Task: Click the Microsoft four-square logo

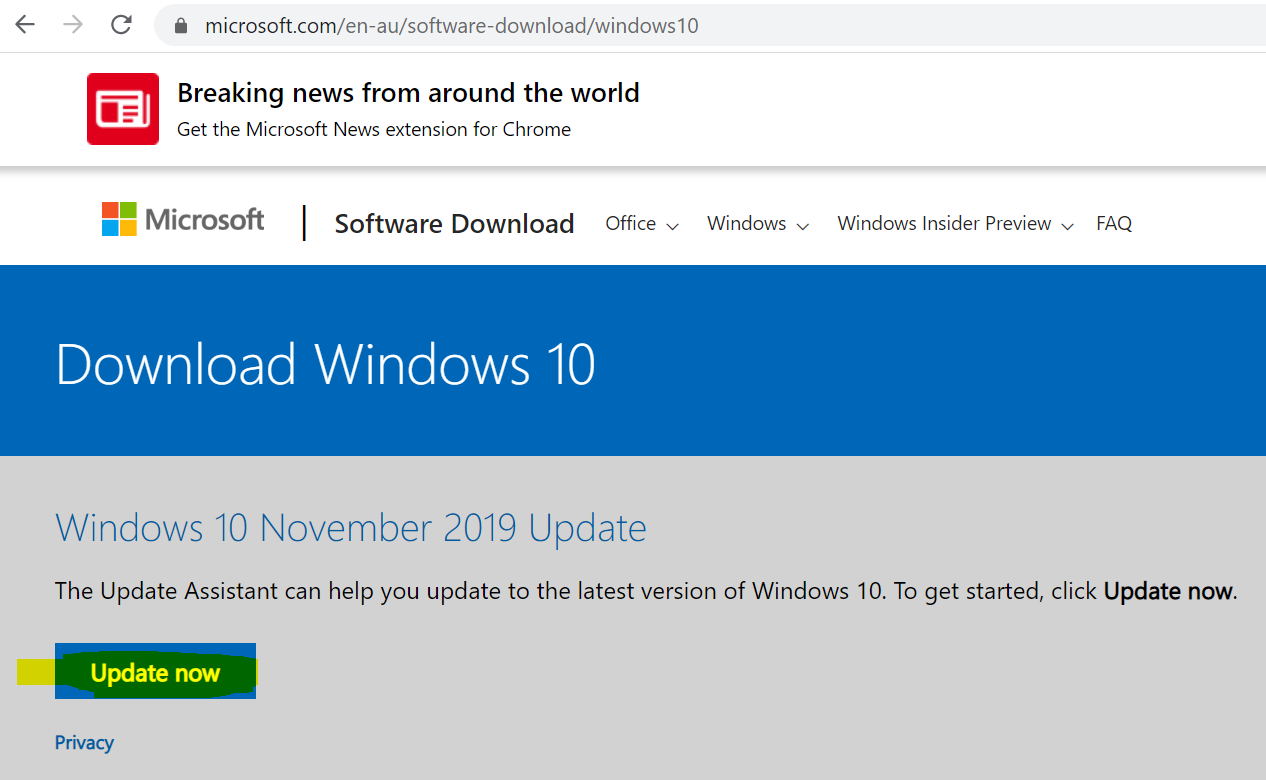Action: (119, 219)
